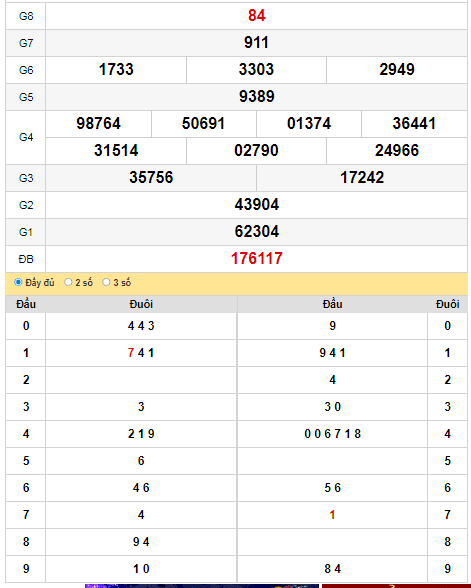Click the '5 6' head digits cell
Viewport: 471px width, 588px height.
click(332, 488)
